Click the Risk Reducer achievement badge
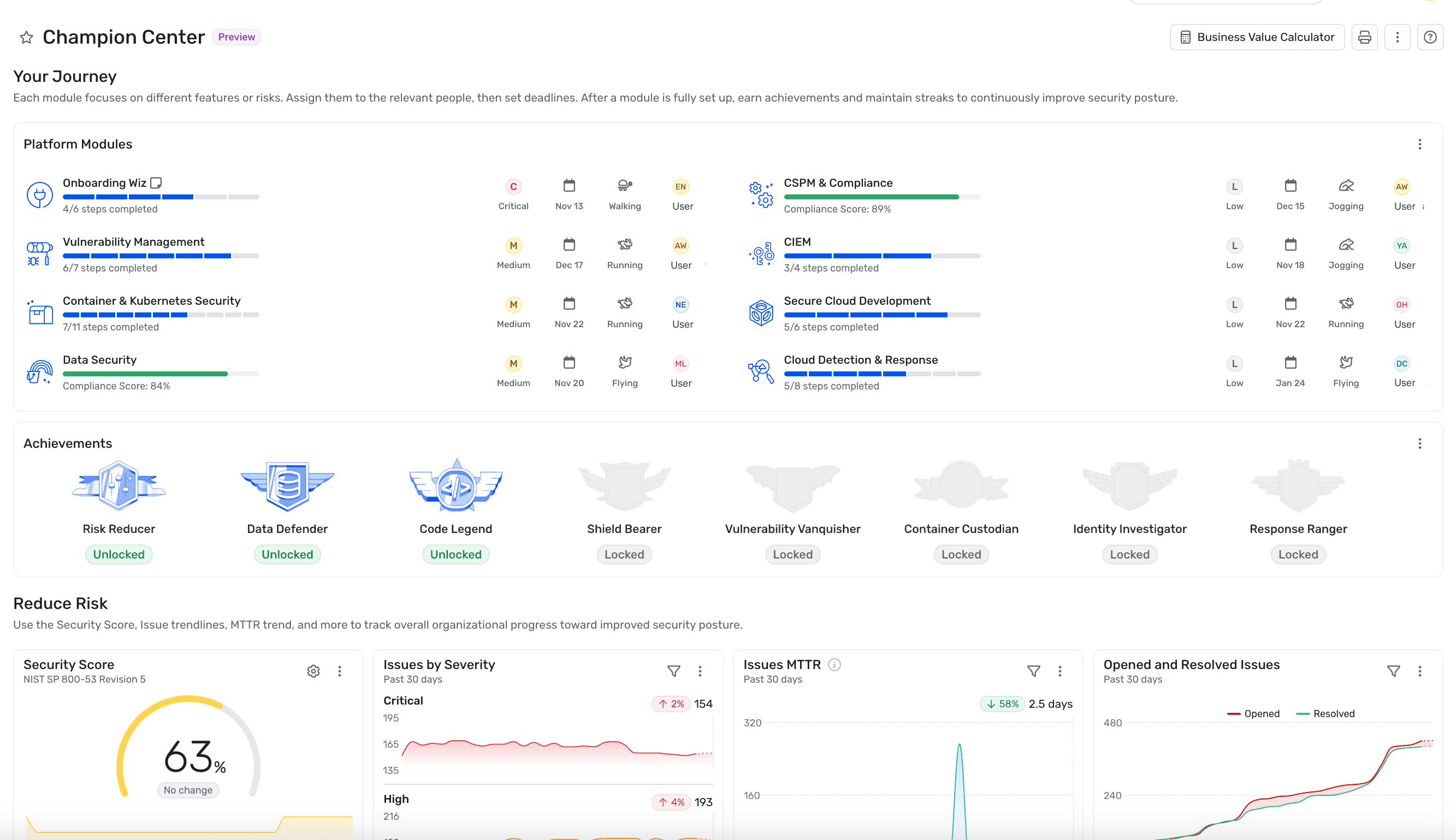 [x=119, y=486]
